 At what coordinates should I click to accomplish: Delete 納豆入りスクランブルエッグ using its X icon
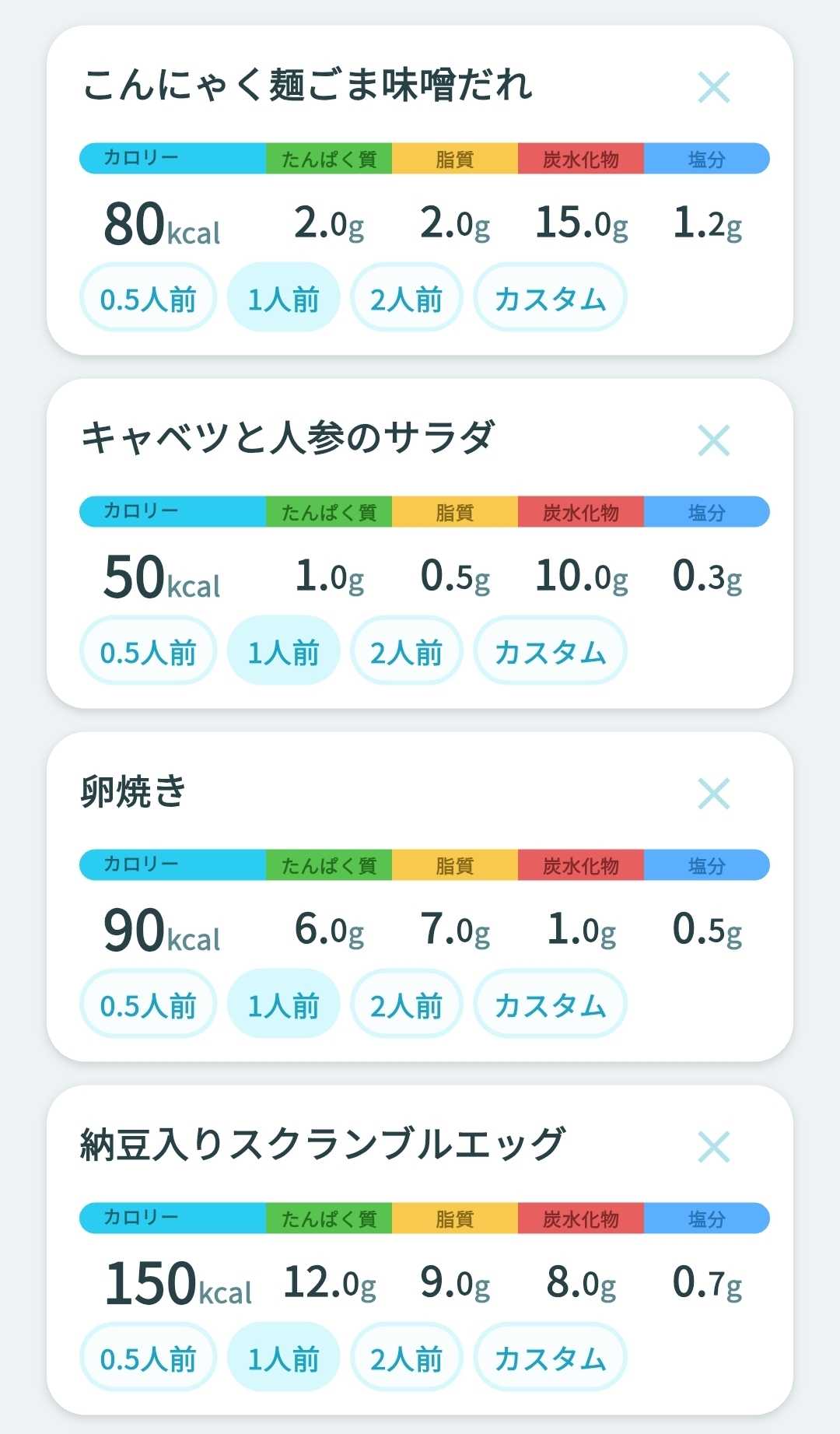713,1147
